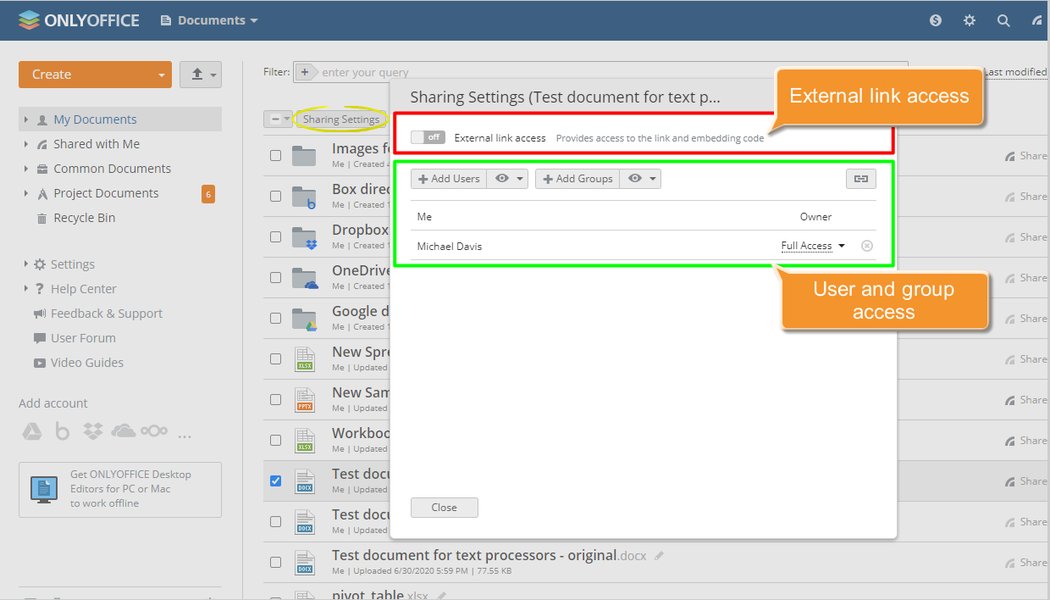
Task: Check the Images folder checkbox
Action: point(275,155)
